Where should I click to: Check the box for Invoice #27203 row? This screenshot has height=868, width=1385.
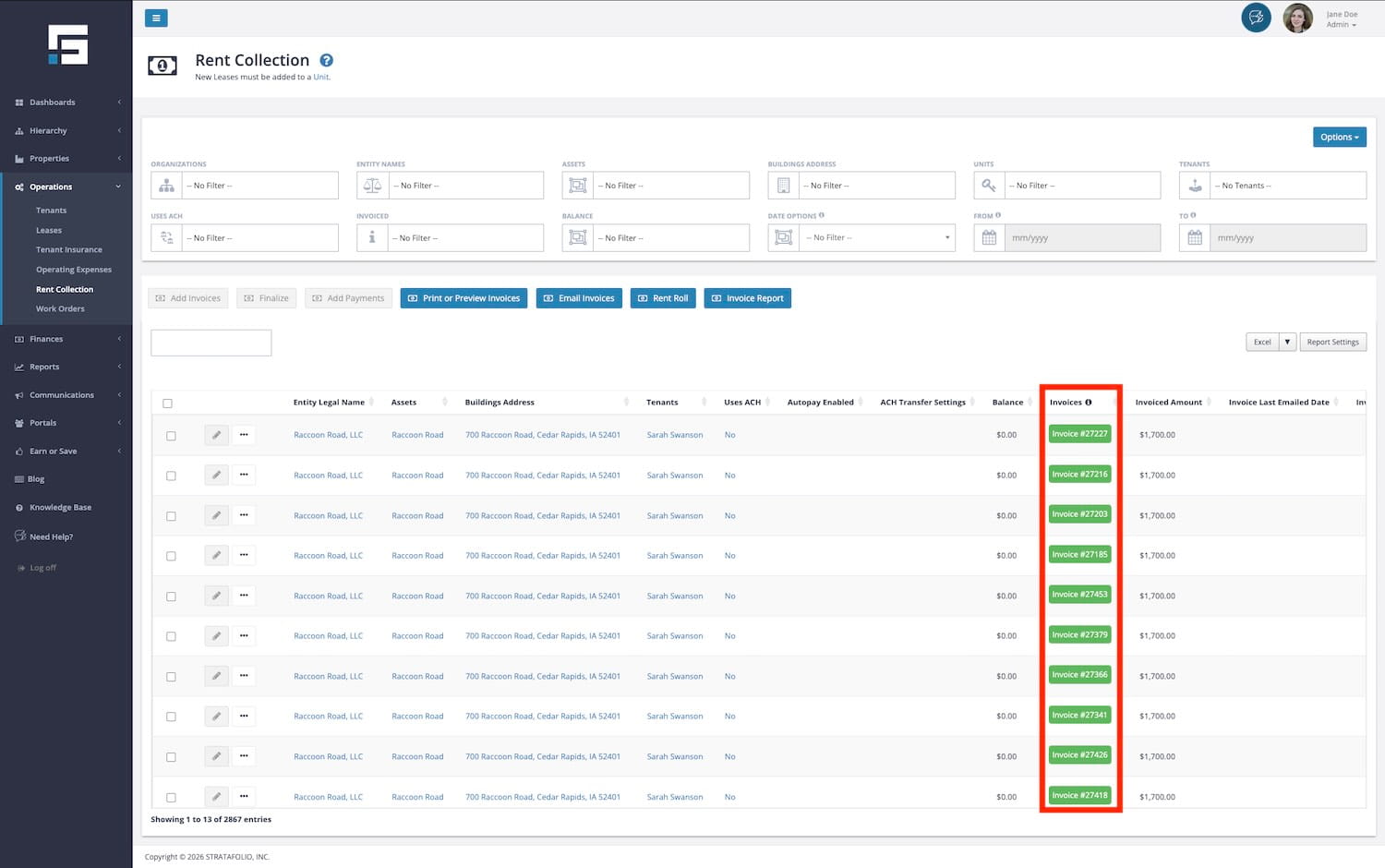click(171, 516)
